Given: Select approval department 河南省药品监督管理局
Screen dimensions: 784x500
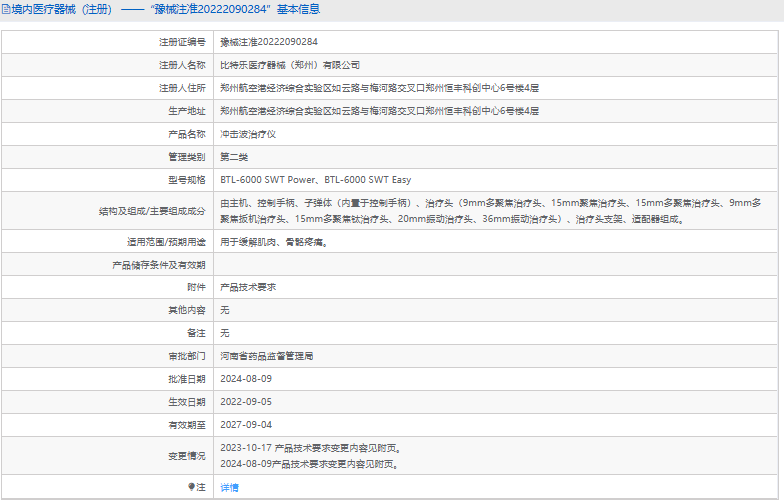Looking at the screenshot, I should tap(267, 356).
